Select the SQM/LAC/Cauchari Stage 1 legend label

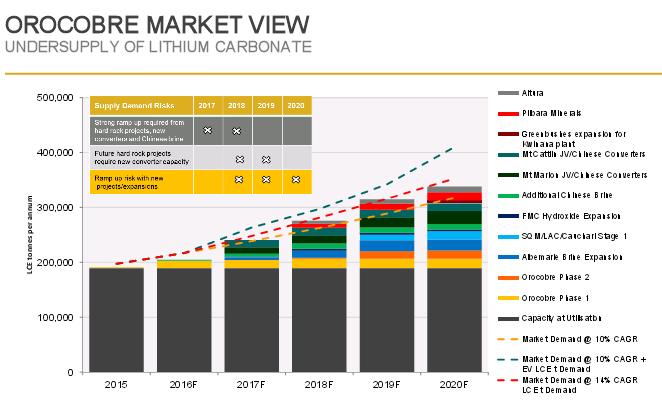coord(574,236)
